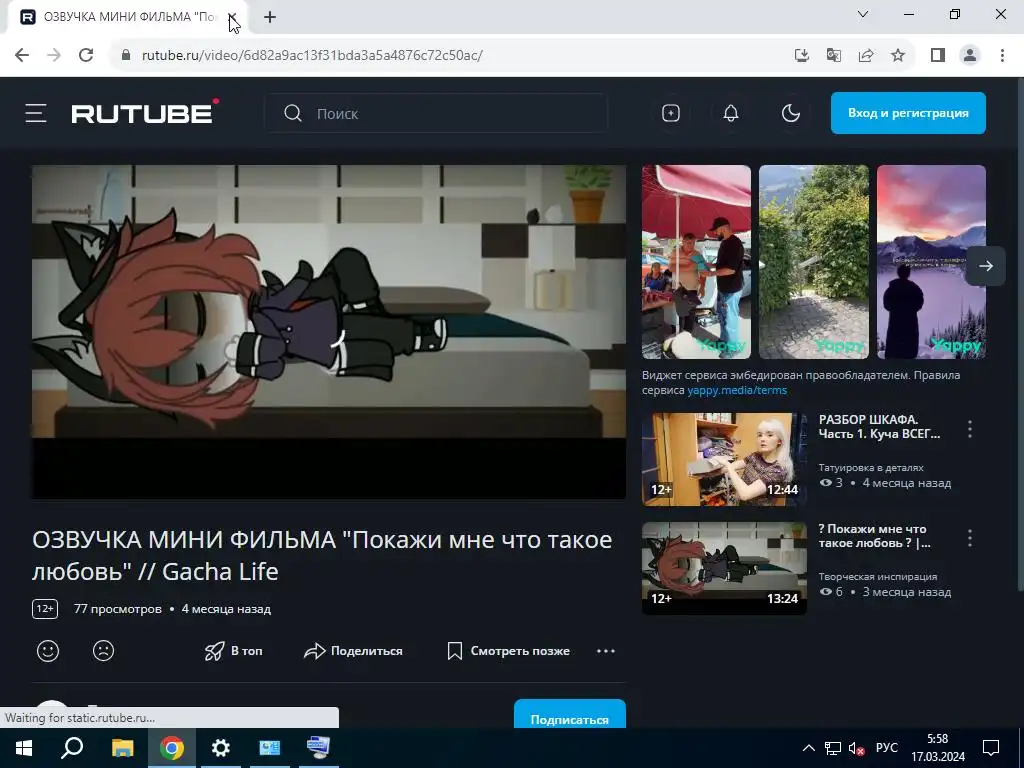Click the 12+ age rating badge
The image size is (1024, 768).
pos(45,609)
